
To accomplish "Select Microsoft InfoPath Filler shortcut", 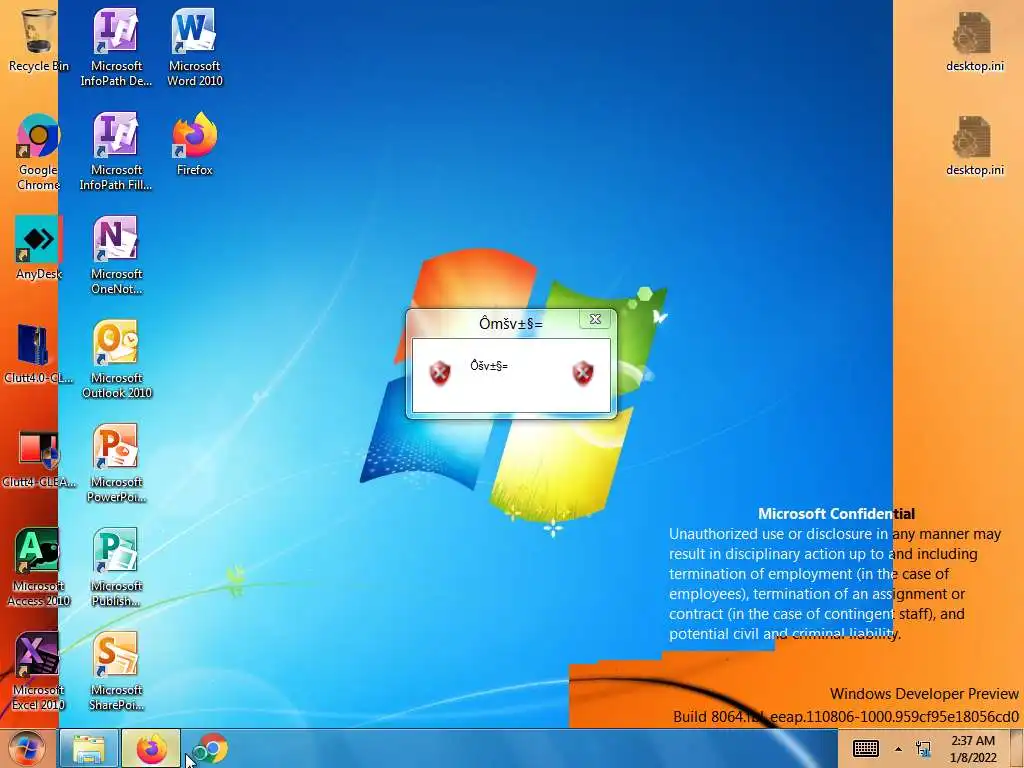I will [x=116, y=152].
